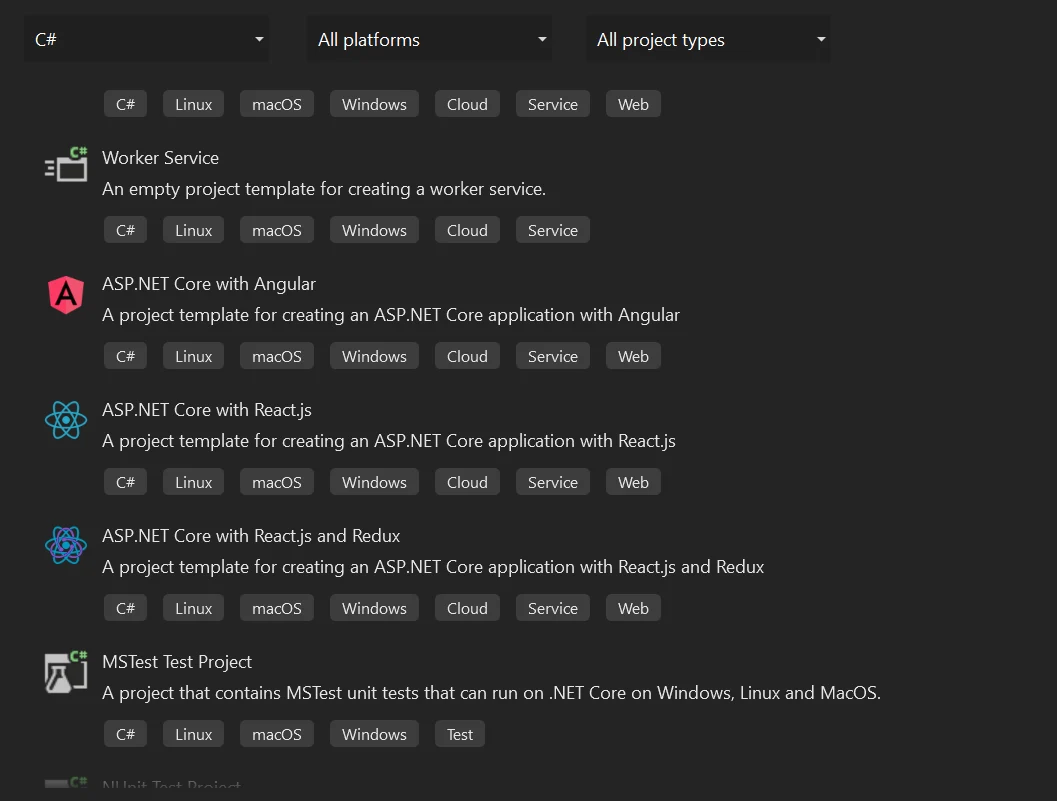Image resolution: width=1057 pixels, height=801 pixels.
Task: Click the Linux tag under MSTest Test Project
Action: [x=193, y=734]
